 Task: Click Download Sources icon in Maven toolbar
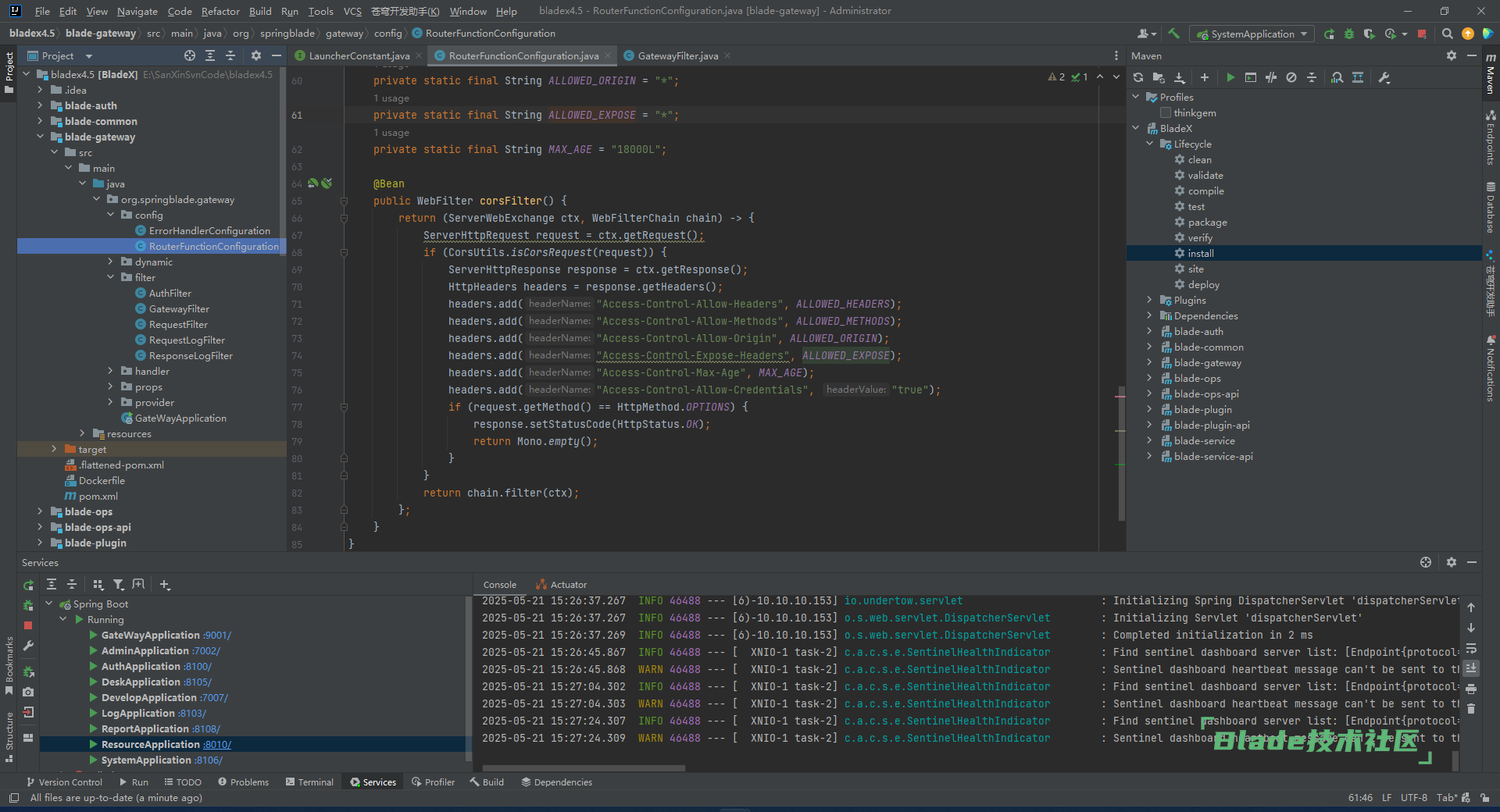(1180, 77)
